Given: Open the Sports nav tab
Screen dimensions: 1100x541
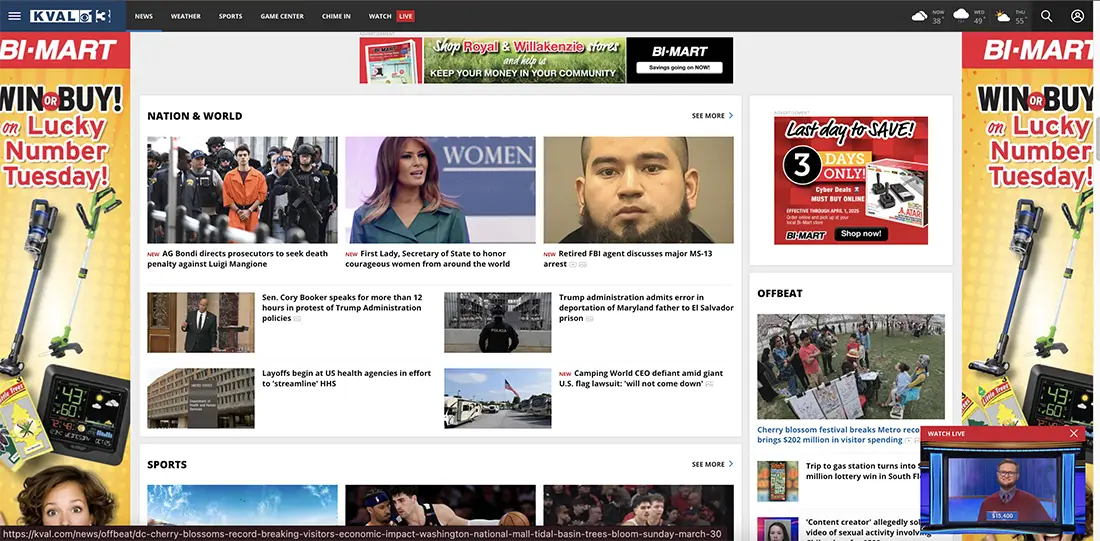Looking at the screenshot, I should click(230, 16).
